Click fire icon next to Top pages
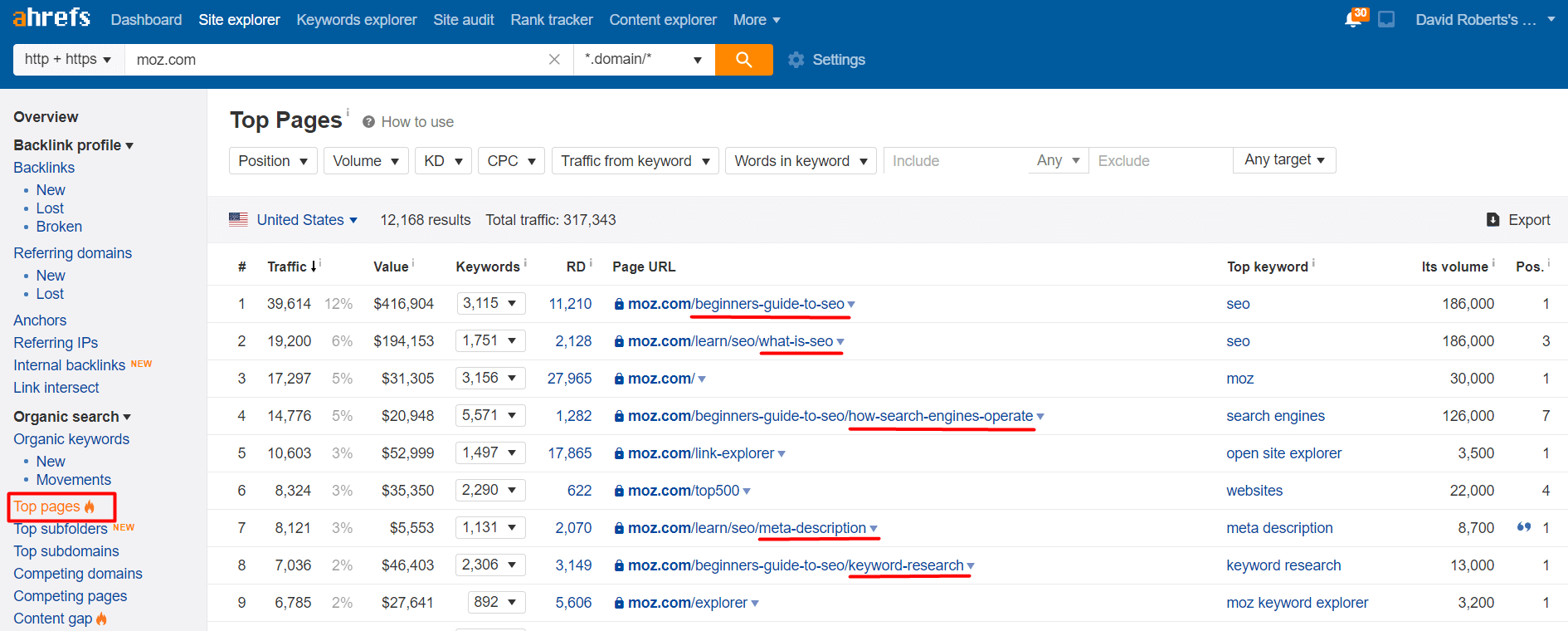This screenshot has height=631, width=1568. pos(90,506)
